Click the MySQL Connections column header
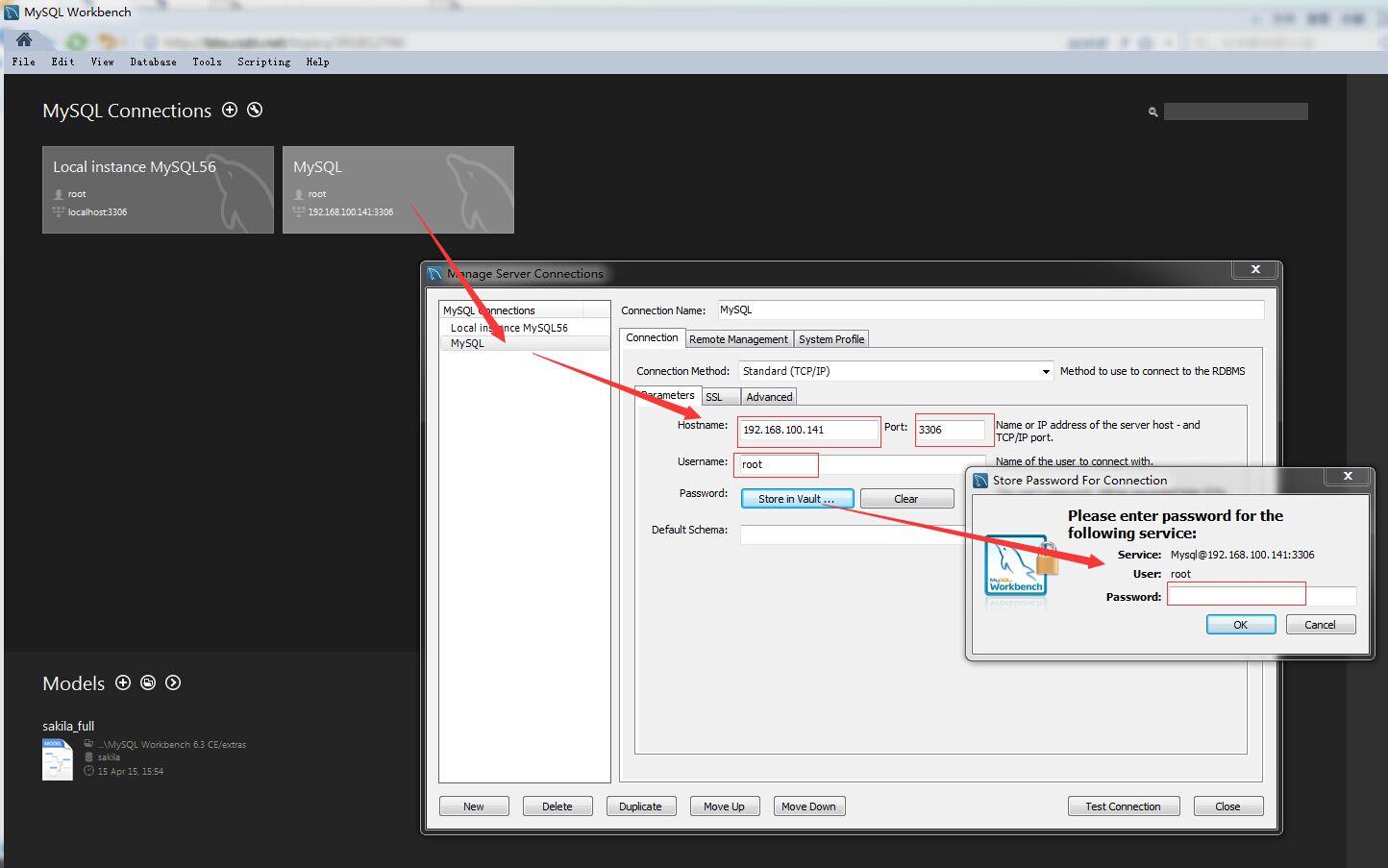This screenshot has height=868, width=1388. click(x=511, y=310)
